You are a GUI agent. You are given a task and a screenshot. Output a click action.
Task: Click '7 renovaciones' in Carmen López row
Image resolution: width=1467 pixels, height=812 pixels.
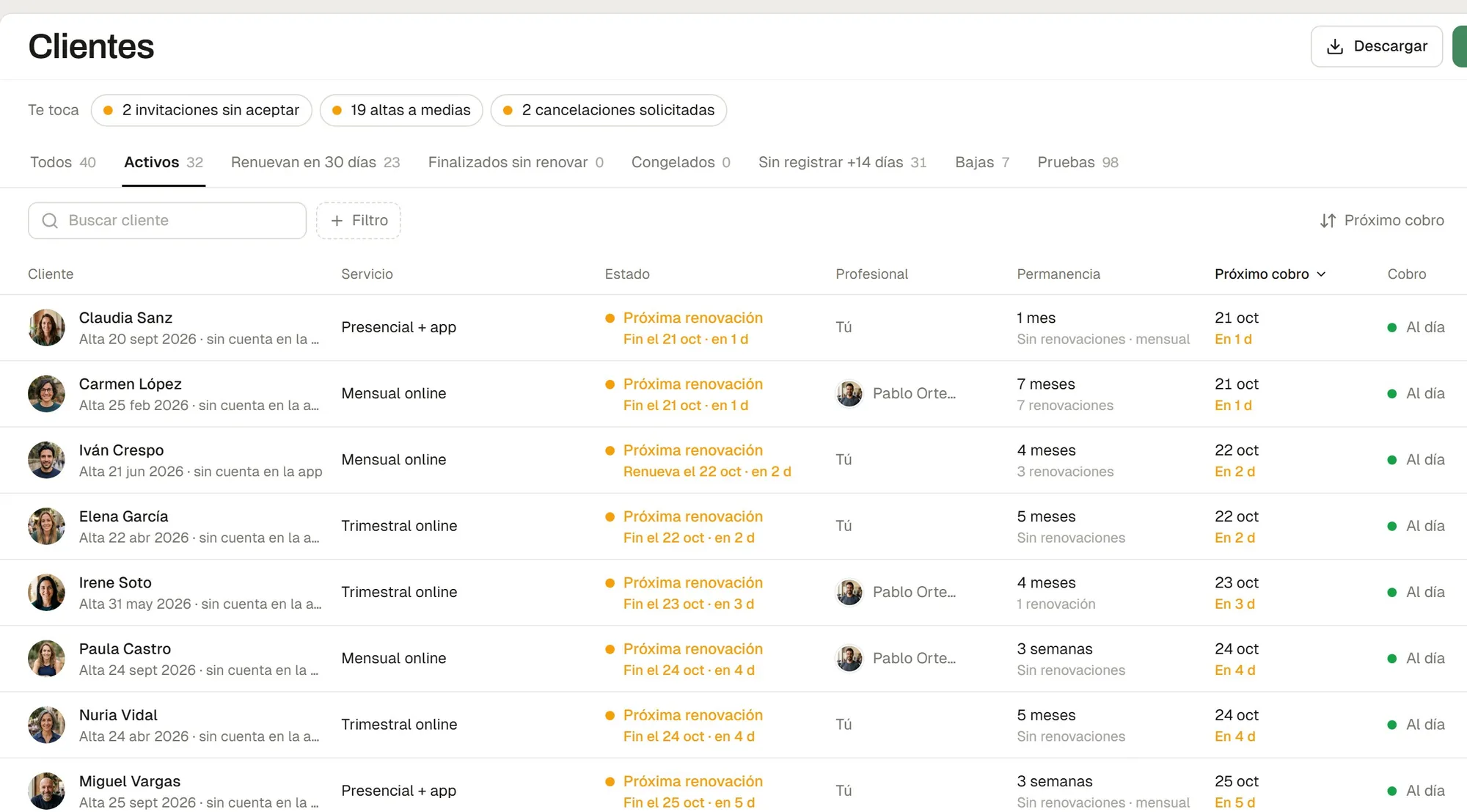click(1065, 406)
